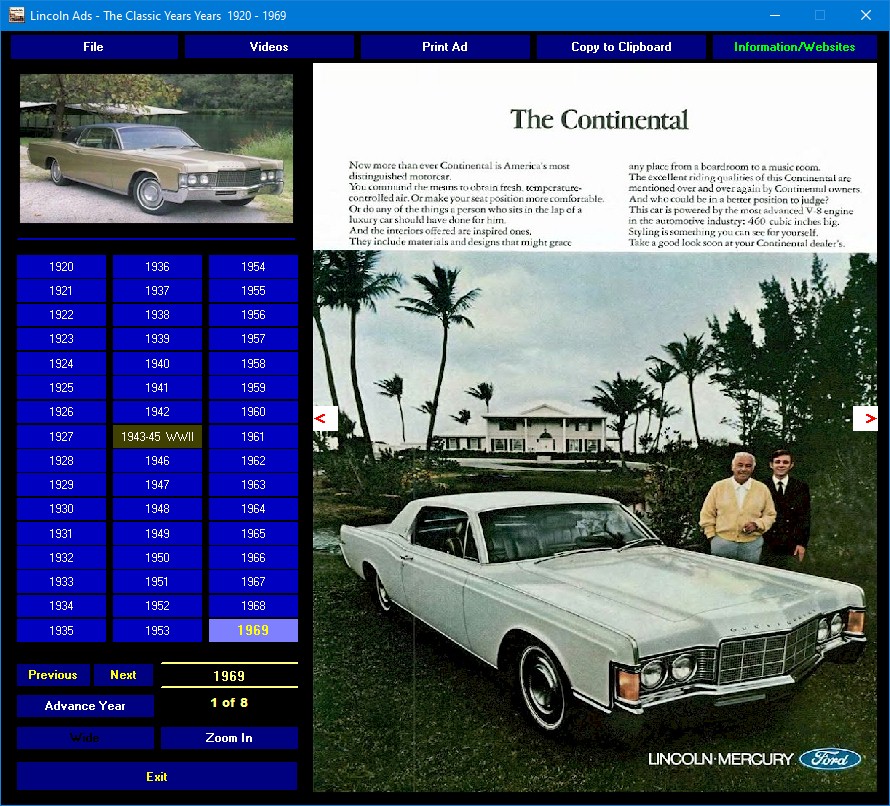Select year 1929
This screenshot has height=806, width=890.
pyautogui.click(x=61, y=485)
